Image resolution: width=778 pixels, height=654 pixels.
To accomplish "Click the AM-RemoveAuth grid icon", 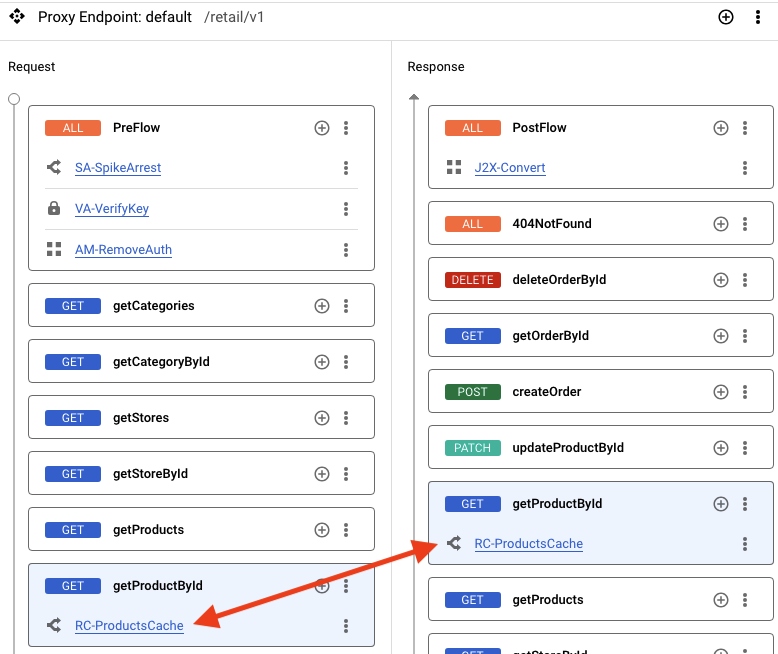I will point(54,249).
